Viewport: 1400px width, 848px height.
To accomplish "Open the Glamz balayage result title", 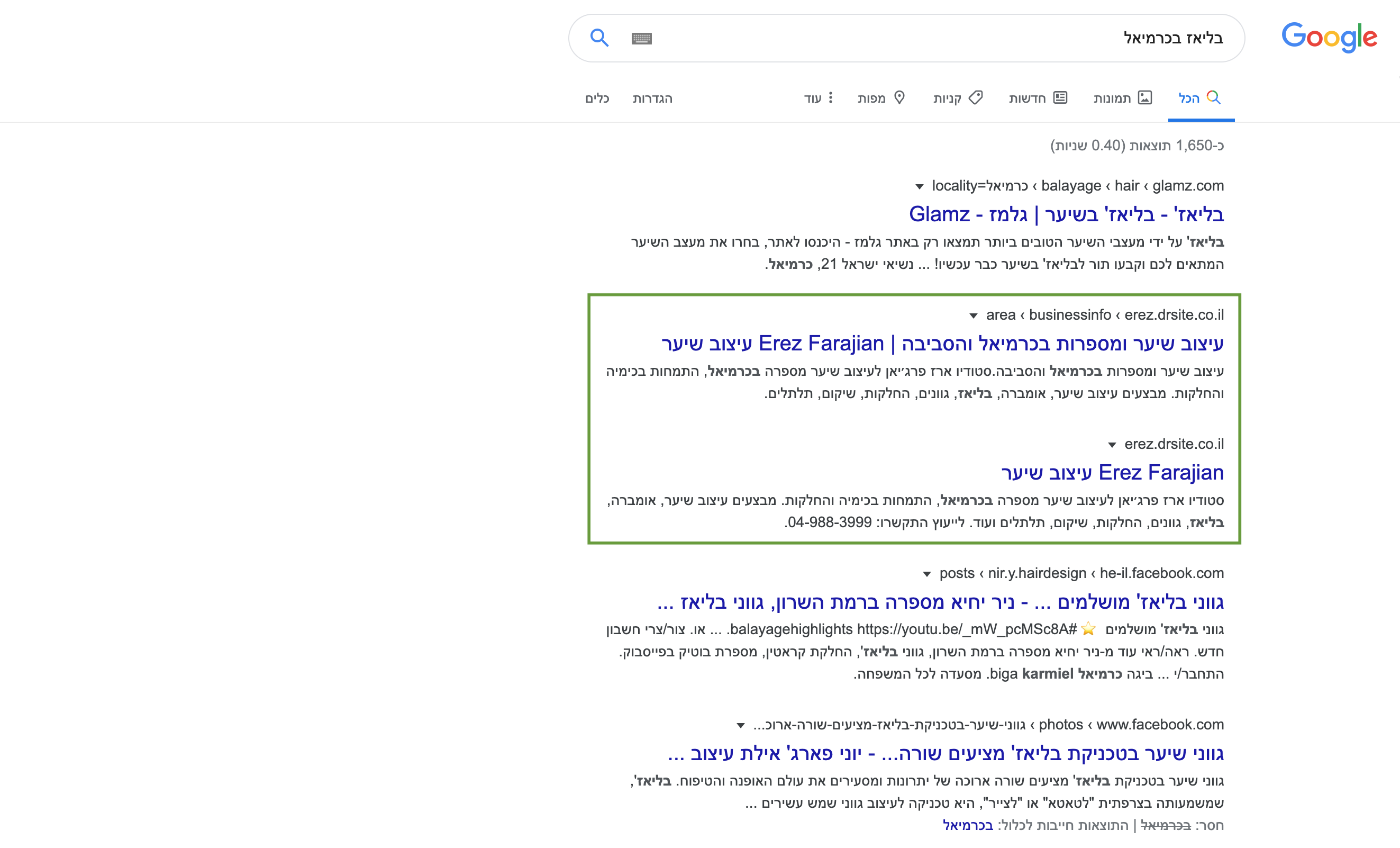I will click(x=1066, y=214).
